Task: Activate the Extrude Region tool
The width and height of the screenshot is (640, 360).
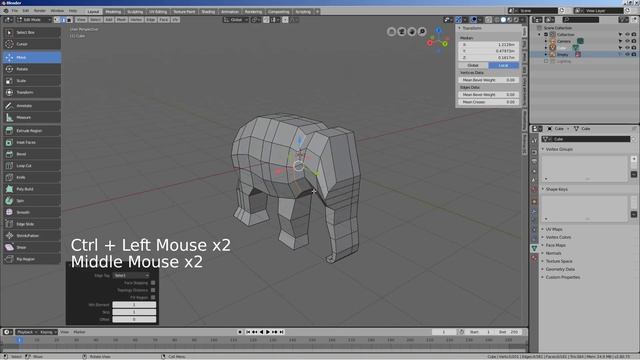Action: click(32, 131)
